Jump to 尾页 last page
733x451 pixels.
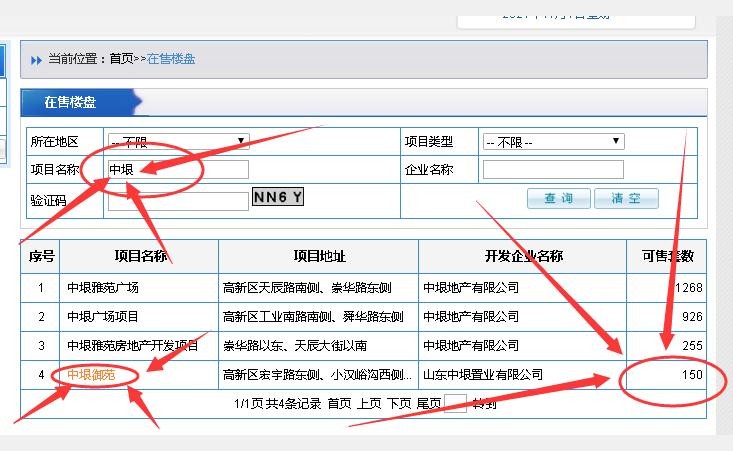(428, 404)
